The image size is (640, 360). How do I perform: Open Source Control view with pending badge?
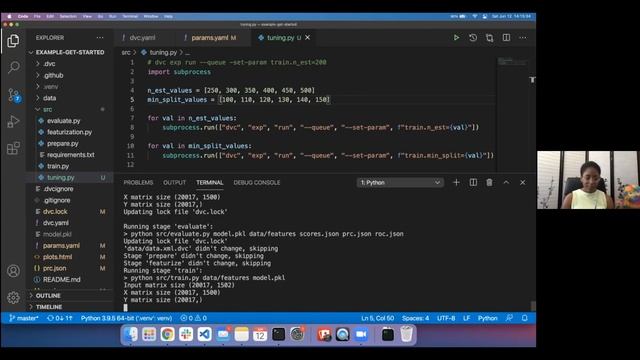tap(13, 95)
